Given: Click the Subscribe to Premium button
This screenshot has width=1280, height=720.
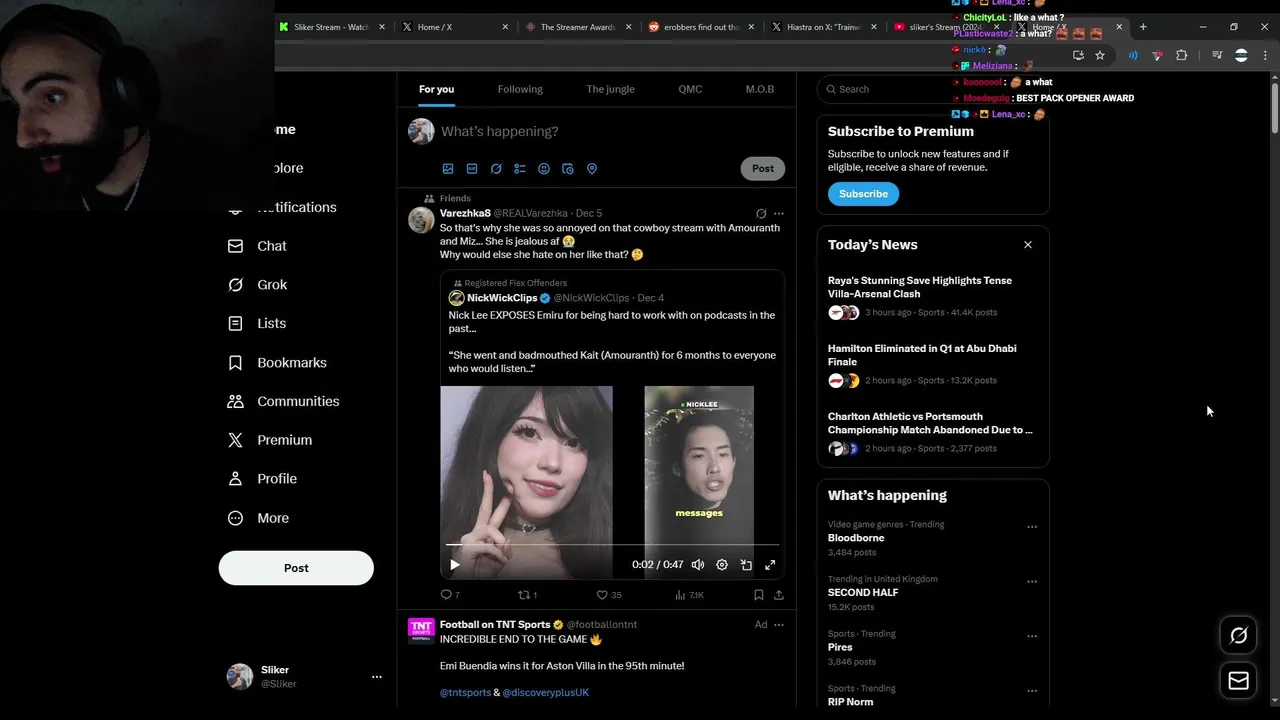Looking at the screenshot, I should tap(863, 194).
